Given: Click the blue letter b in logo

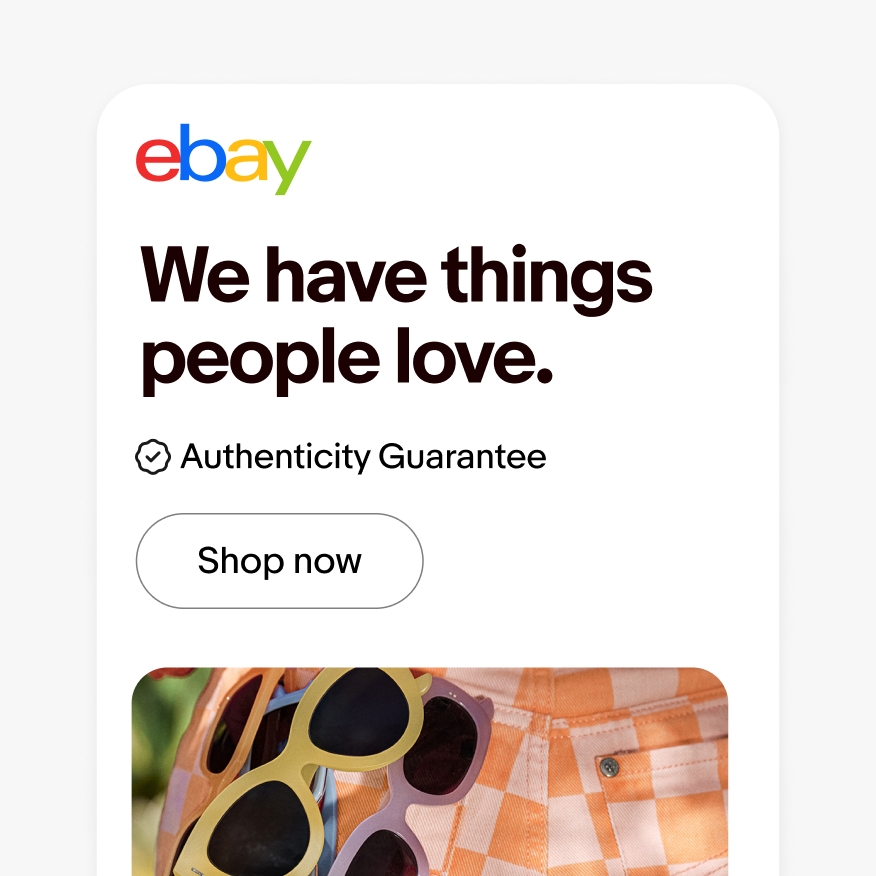Looking at the screenshot, I should click(201, 153).
